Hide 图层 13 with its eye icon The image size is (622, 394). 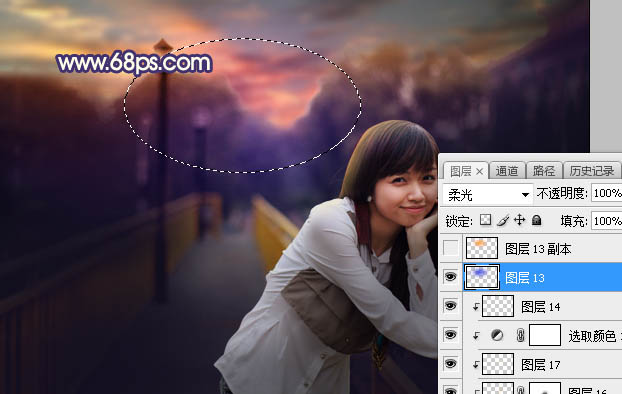450,277
